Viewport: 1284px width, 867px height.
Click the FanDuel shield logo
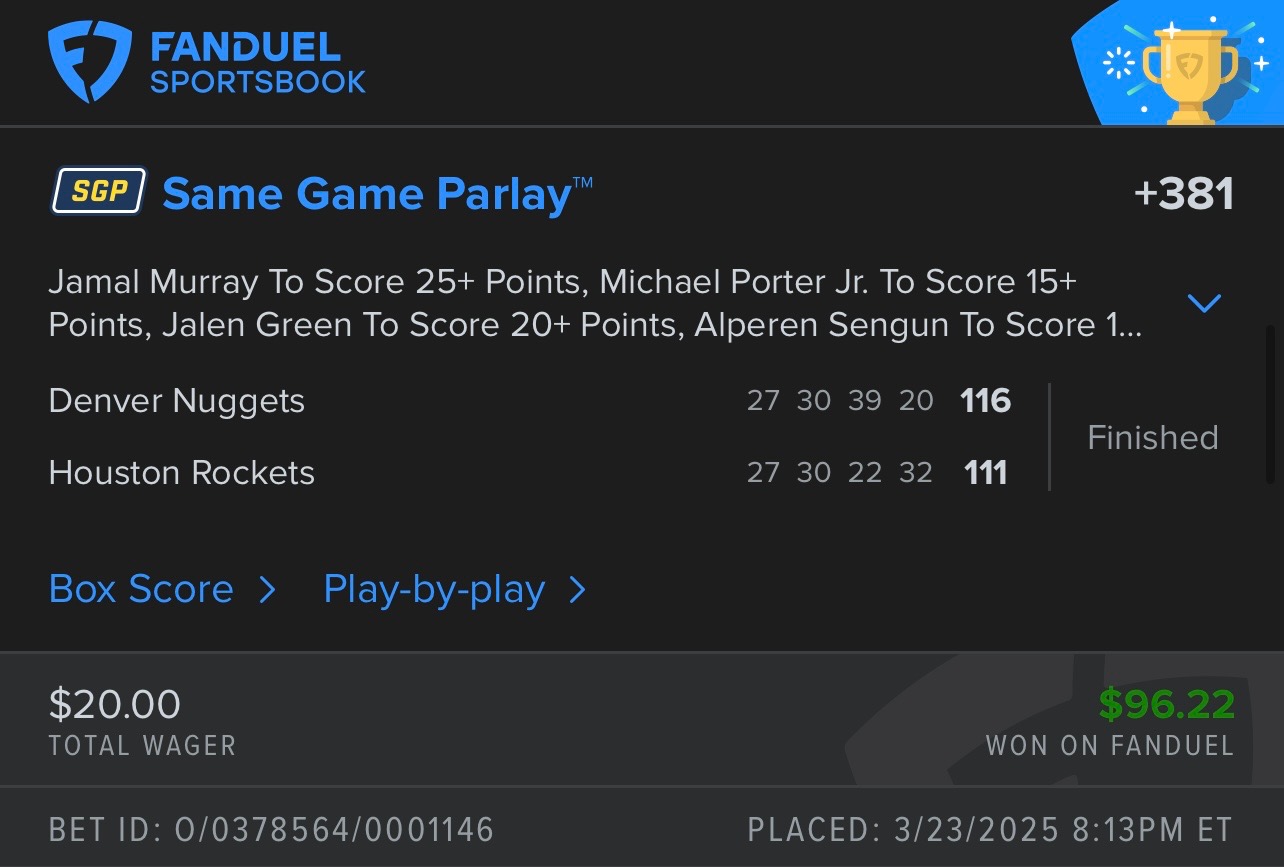(90, 63)
